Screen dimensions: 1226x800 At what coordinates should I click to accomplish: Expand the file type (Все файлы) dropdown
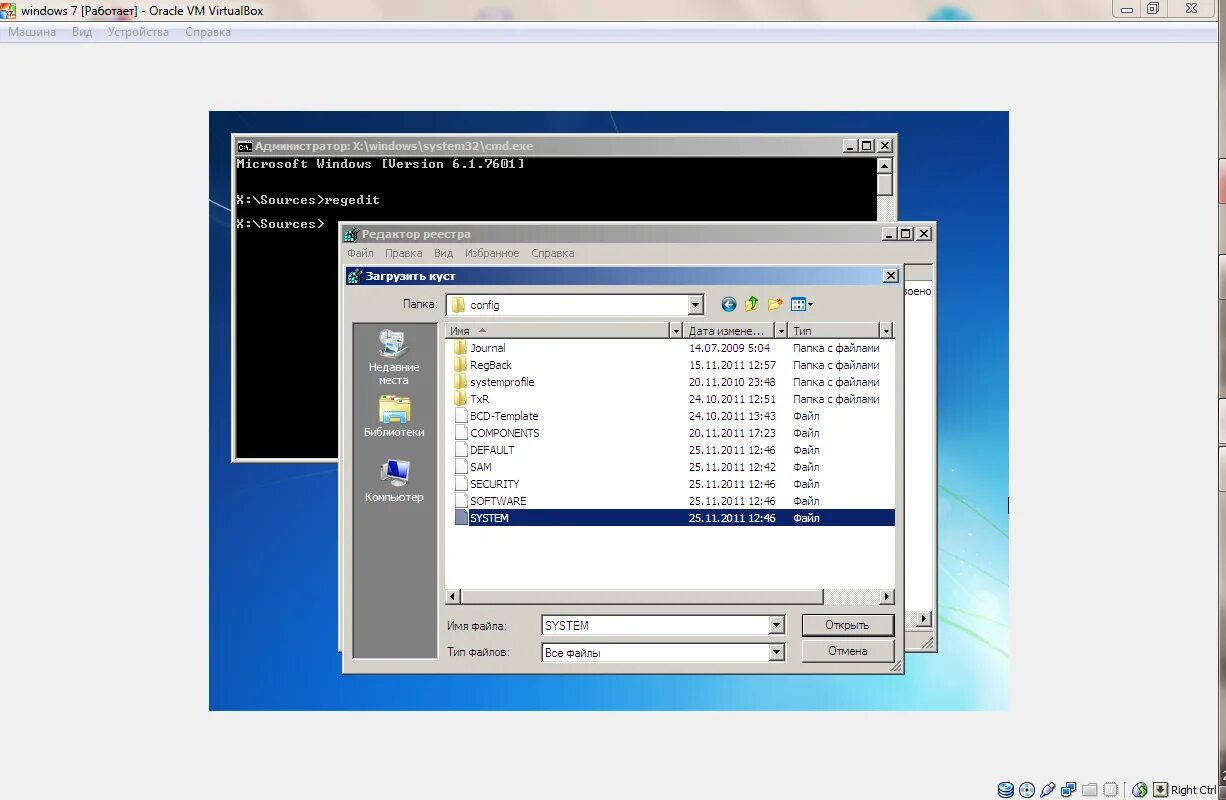pyautogui.click(x=777, y=652)
